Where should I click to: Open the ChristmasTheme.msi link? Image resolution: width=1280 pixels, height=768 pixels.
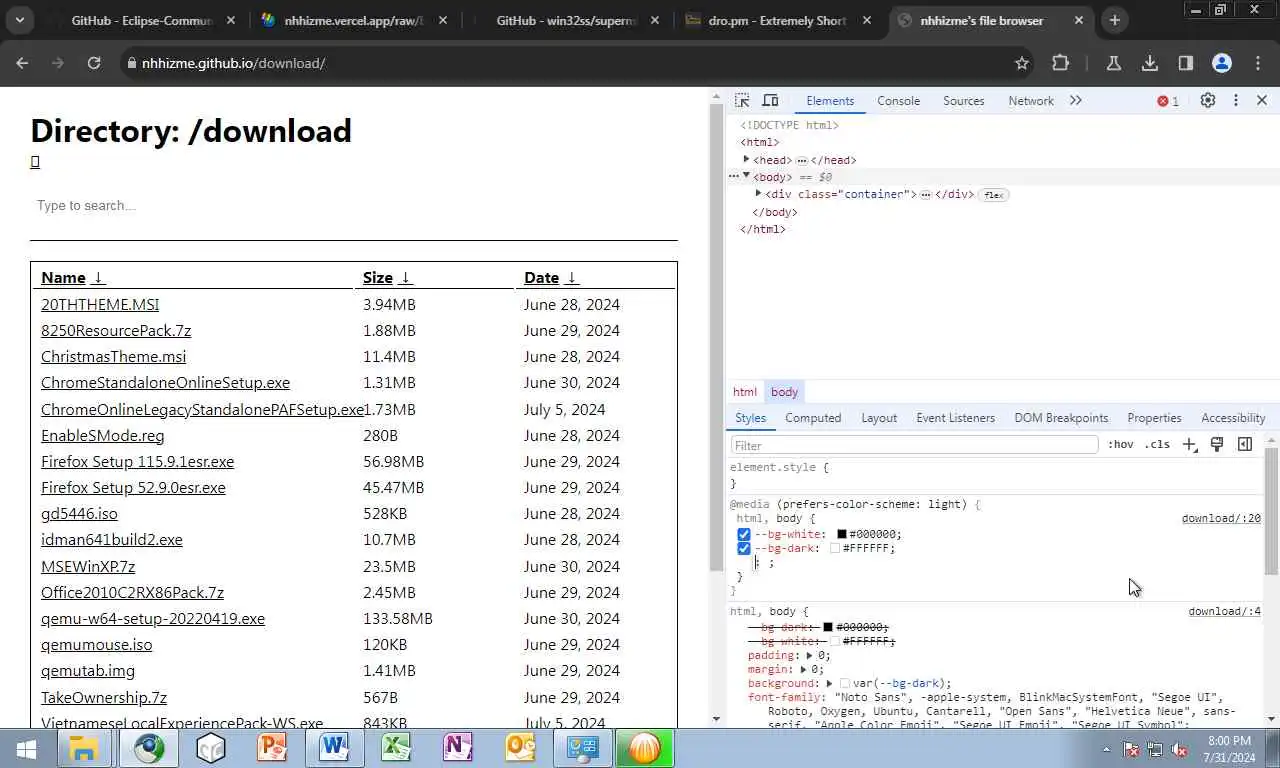point(113,356)
